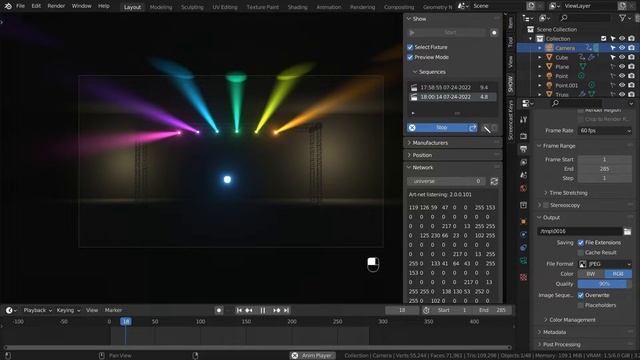Open the output path folder browser
The height and width of the screenshot is (360, 640).
coord(627,231)
